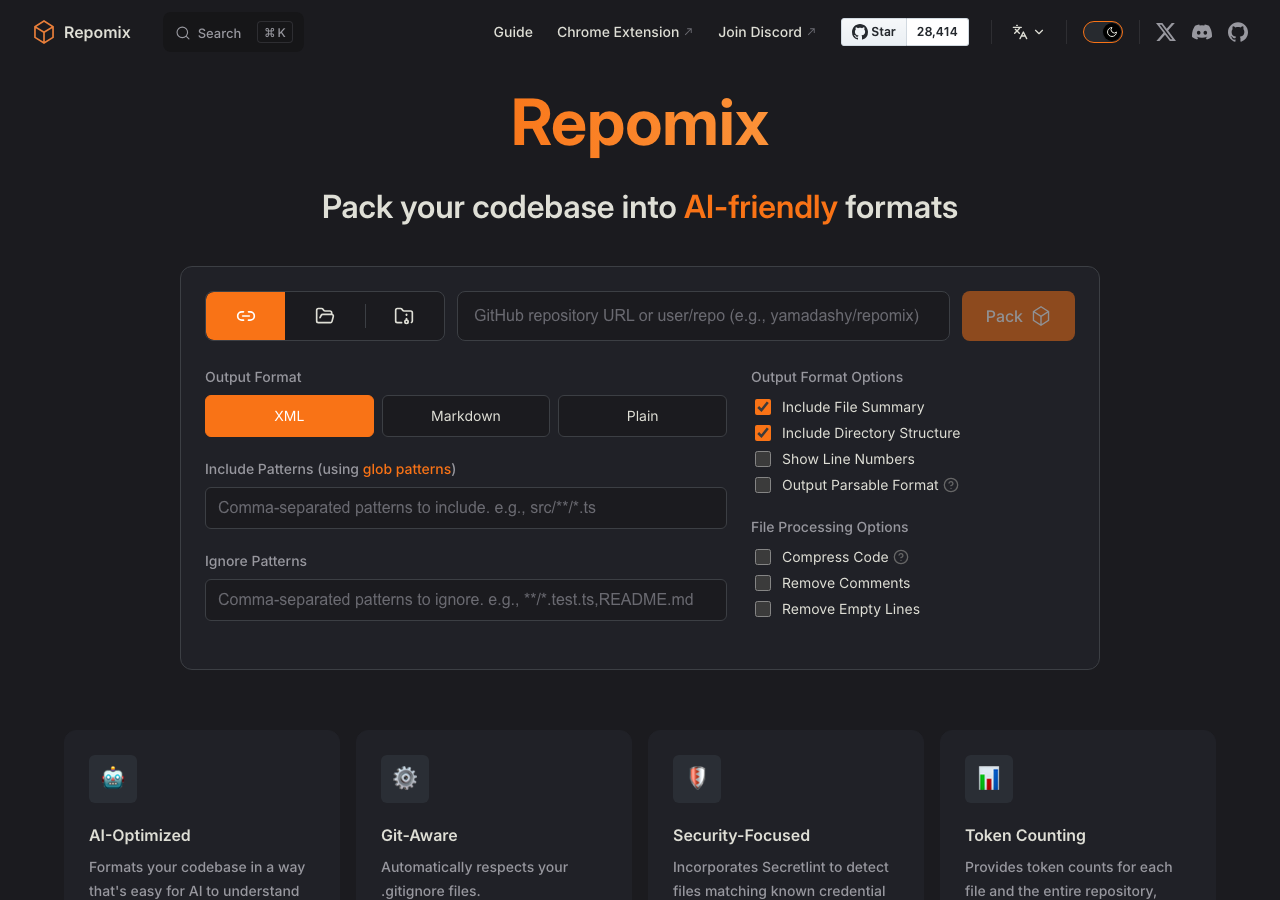The width and height of the screenshot is (1280, 900).
Task: Click the File Processing Options label
Action: click(830, 527)
